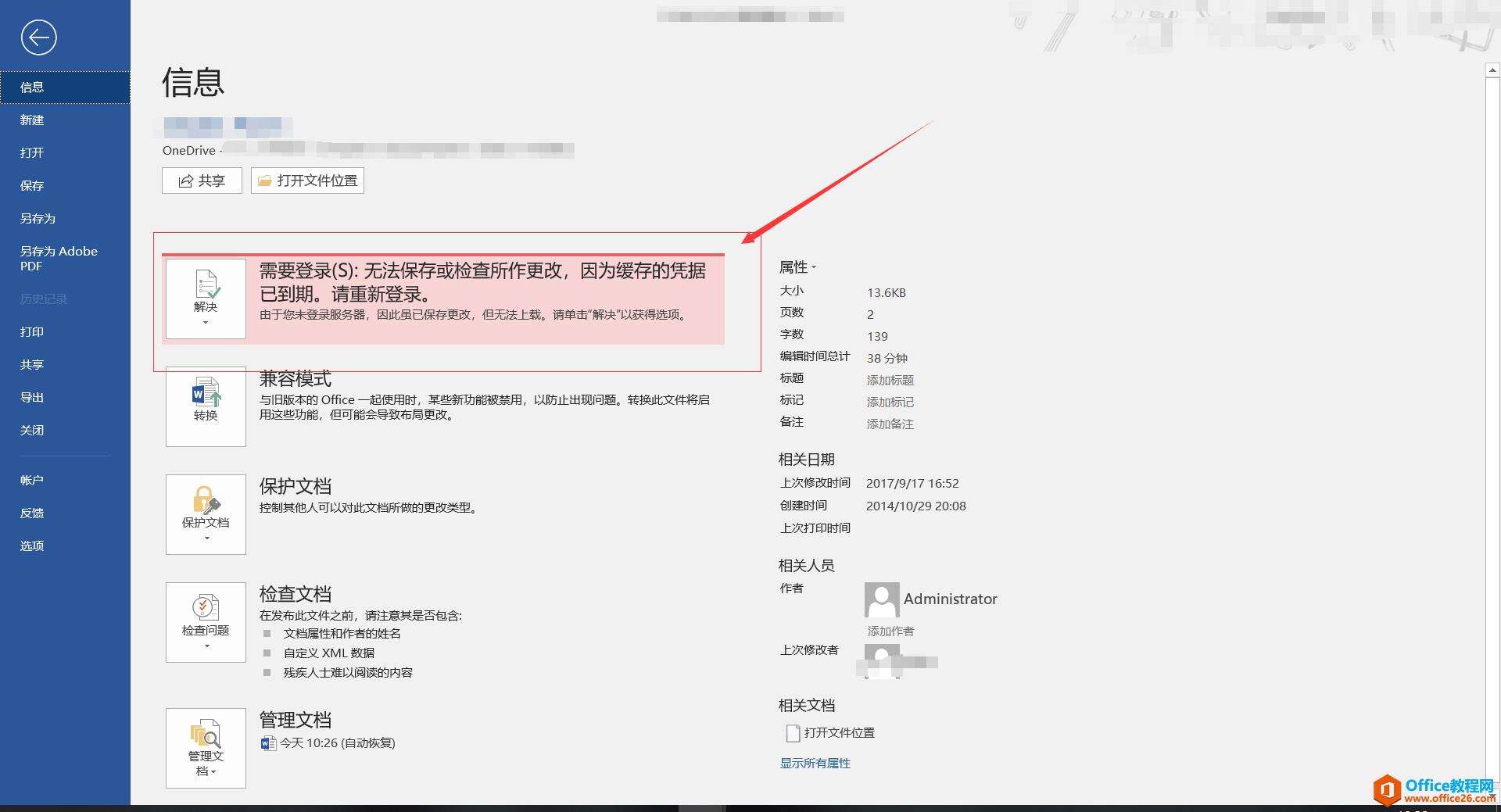Select 共享 in the sidebar
This screenshot has width=1501, height=812.
click(65, 365)
